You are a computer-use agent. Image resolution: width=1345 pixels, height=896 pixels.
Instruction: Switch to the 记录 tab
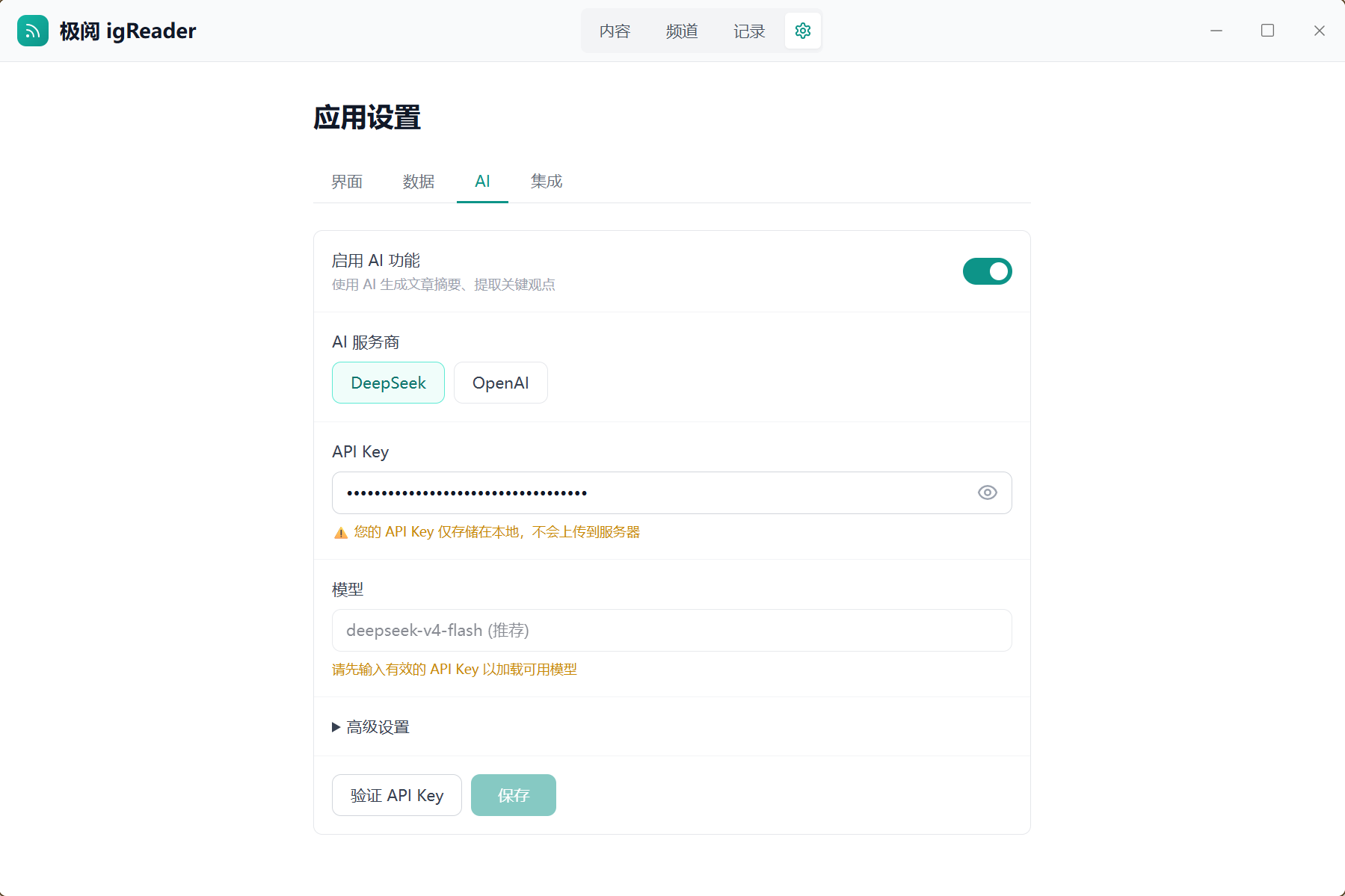(749, 31)
